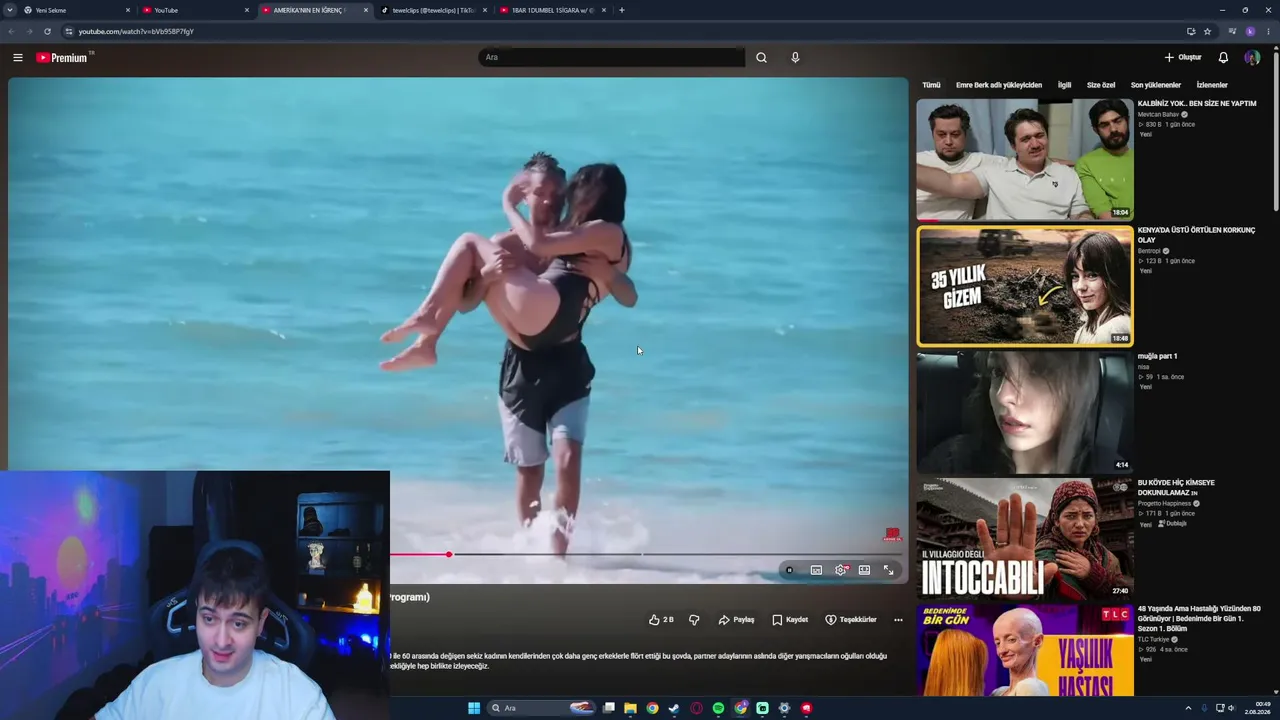Open File Explorer from the taskbar
1280x720 pixels.
click(630, 708)
